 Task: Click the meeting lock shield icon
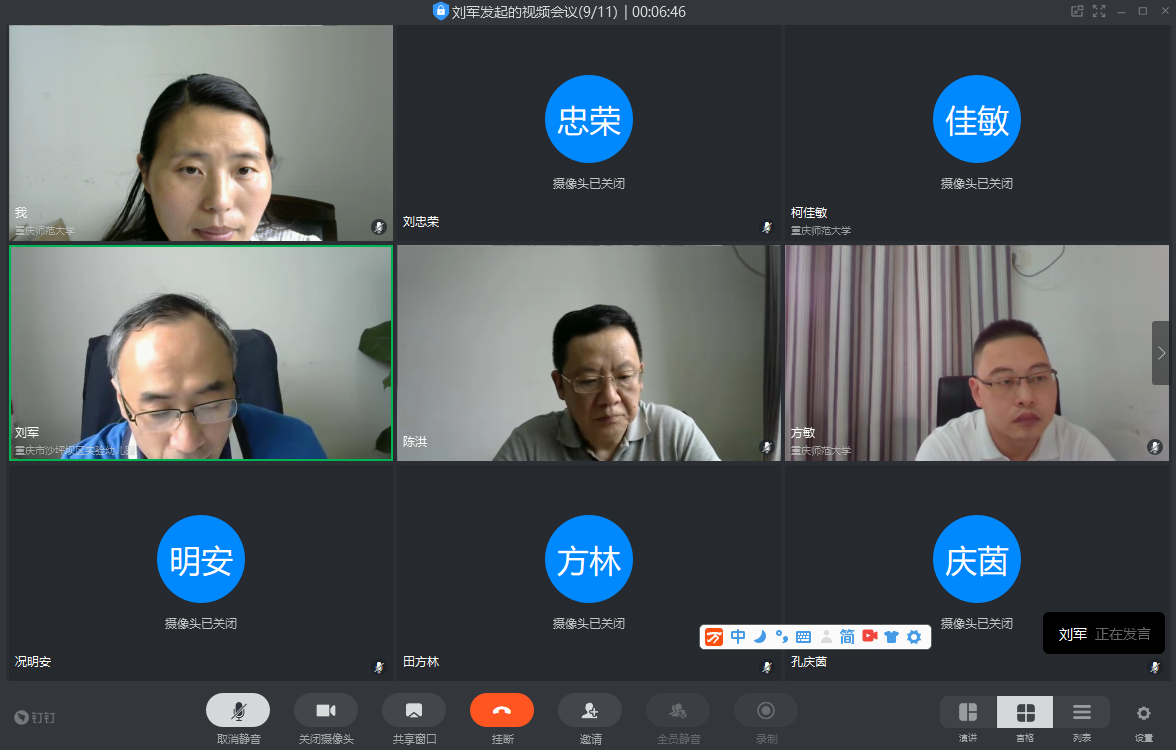pyautogui.click(x=440, y=11)
